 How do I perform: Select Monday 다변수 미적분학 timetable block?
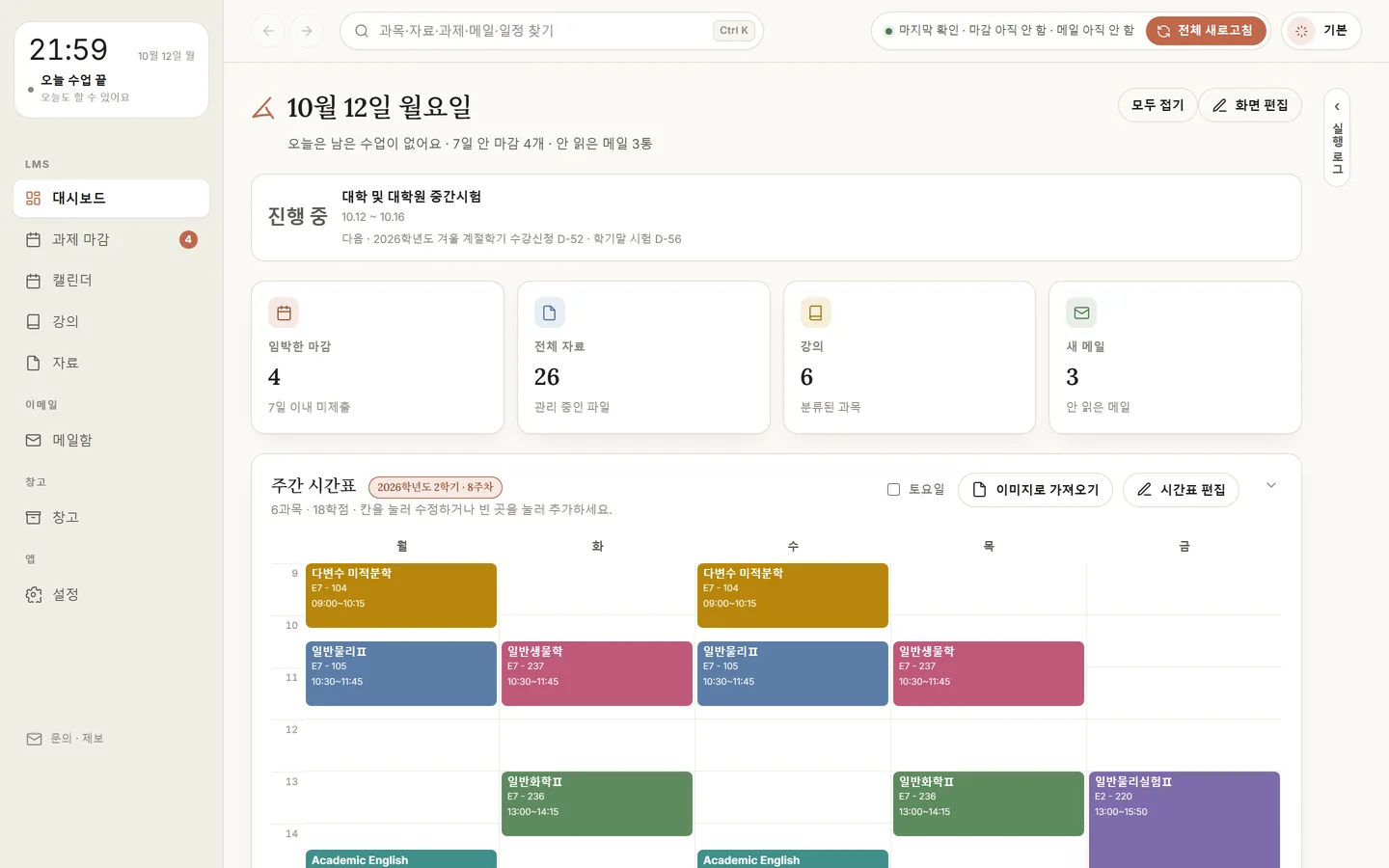point(401,595)
